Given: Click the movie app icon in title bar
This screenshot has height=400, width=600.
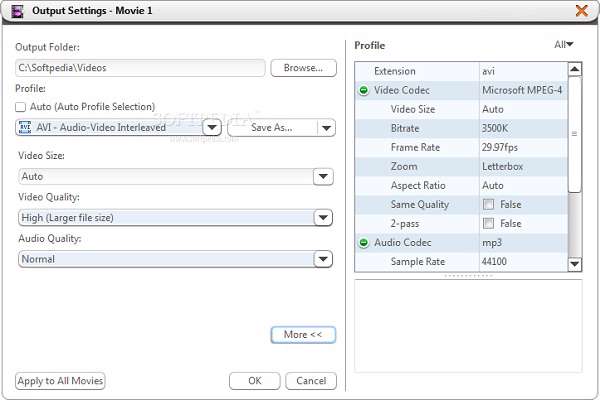Looking at the screenshot, I should (17, 11).
